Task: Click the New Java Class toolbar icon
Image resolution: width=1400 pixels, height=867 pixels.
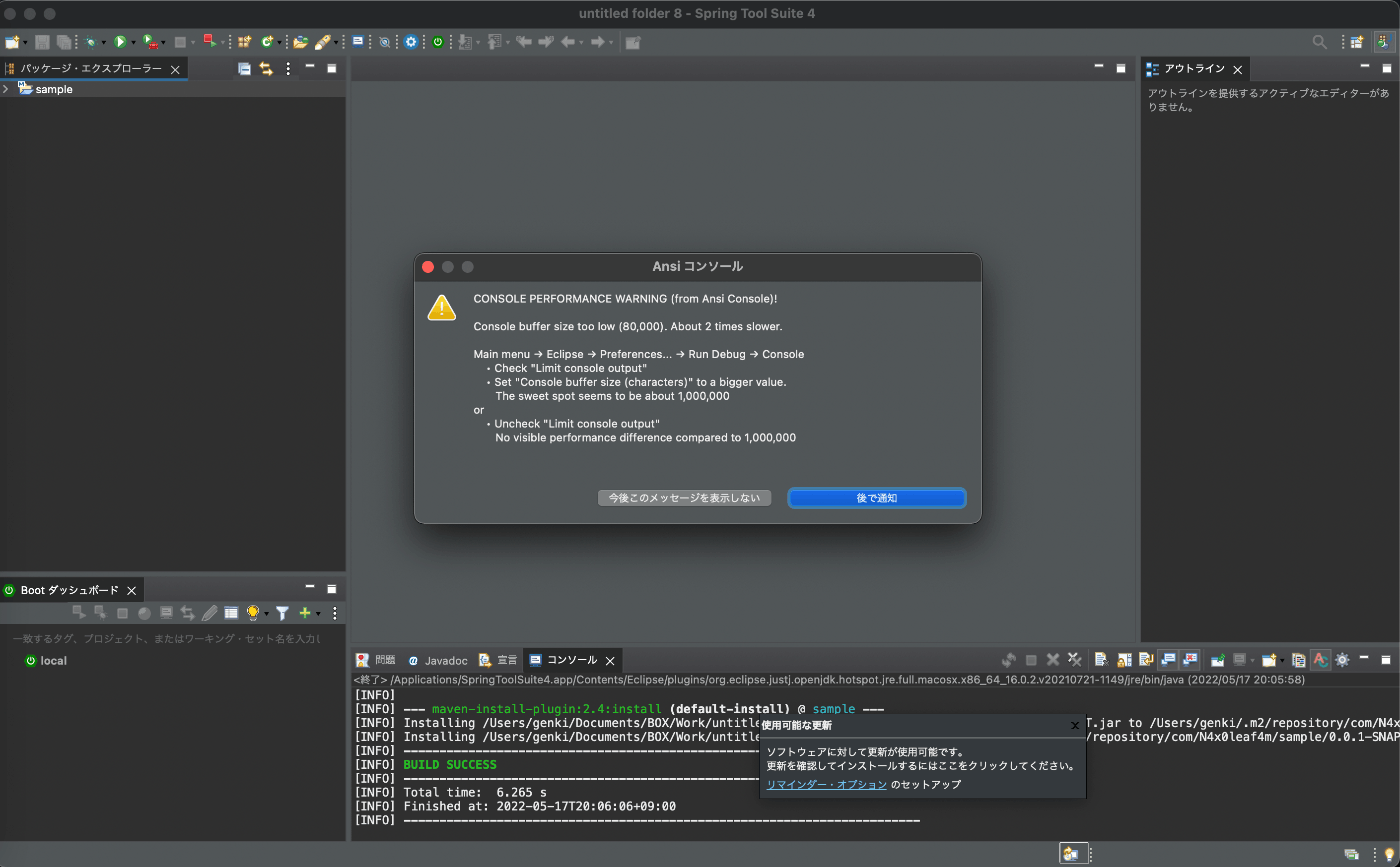Action: (267, 42)
